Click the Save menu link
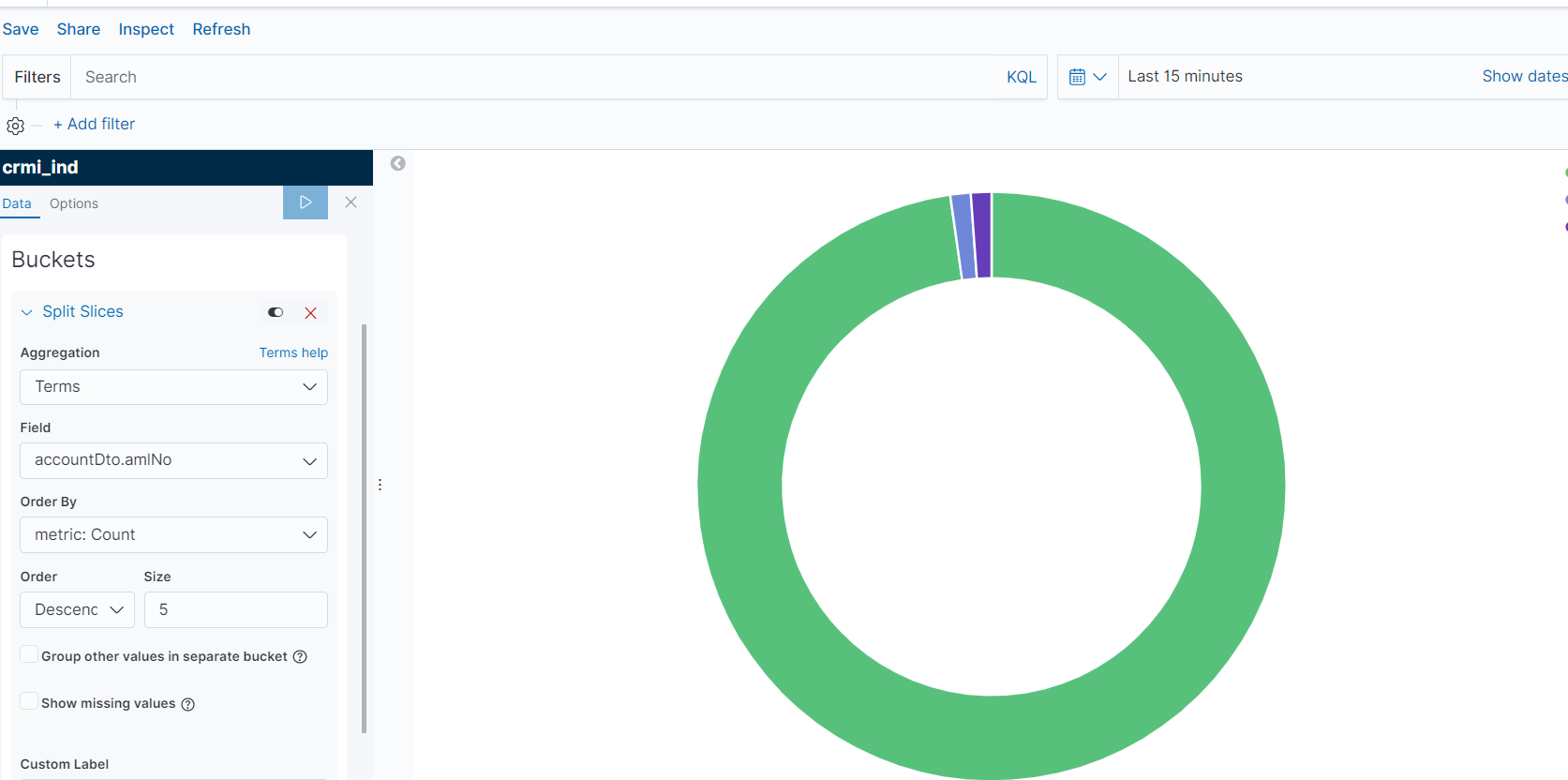 (21, 29)
